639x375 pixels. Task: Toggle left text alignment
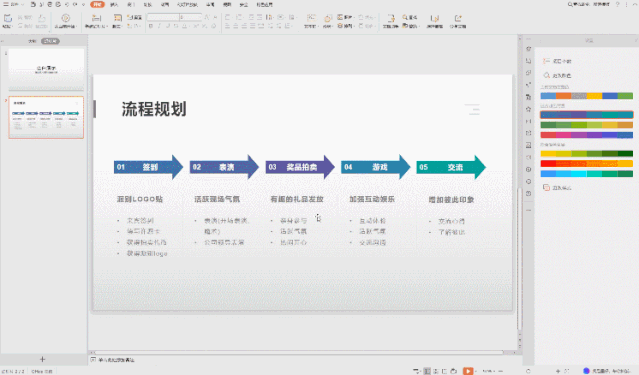227,26
